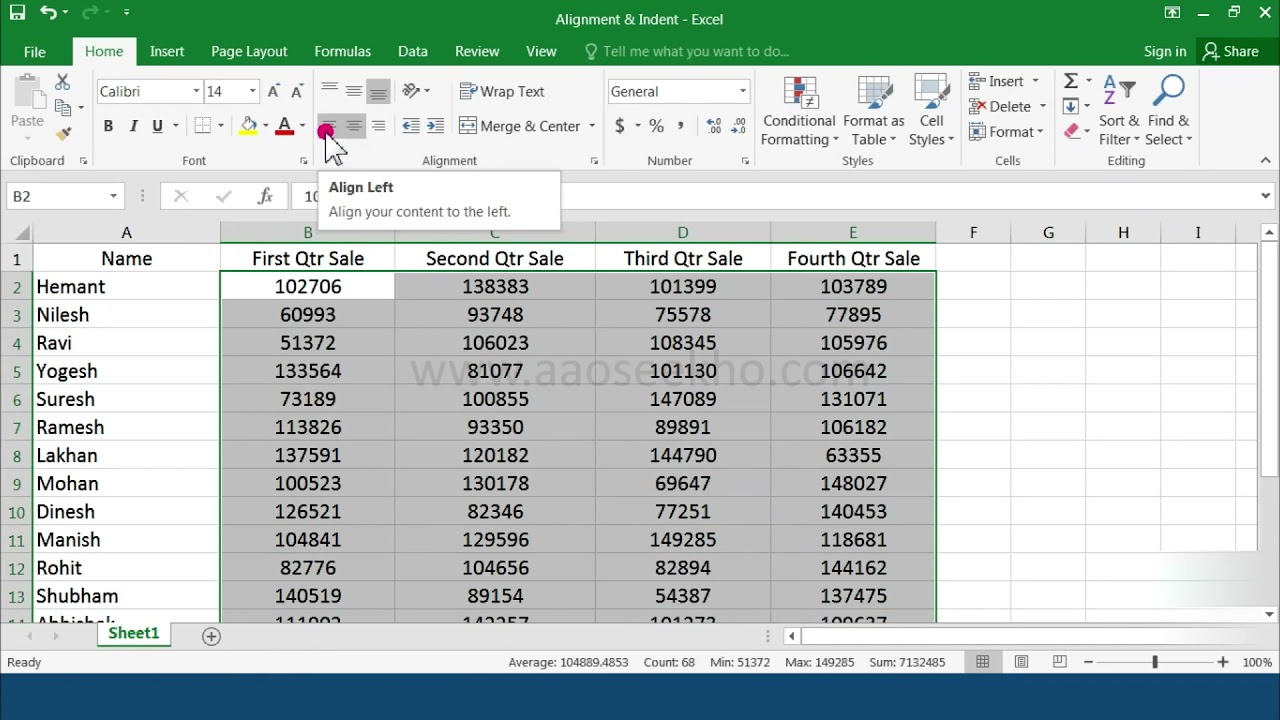Toggle Underline formatting
The image size is (1280, 720).
tap(157, 126)
